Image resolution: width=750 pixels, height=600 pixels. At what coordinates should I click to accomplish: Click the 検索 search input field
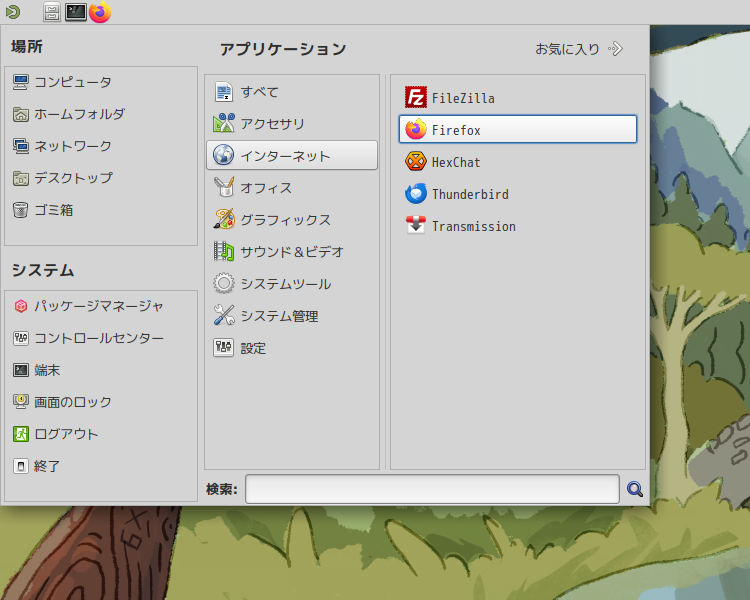point(432,489)
